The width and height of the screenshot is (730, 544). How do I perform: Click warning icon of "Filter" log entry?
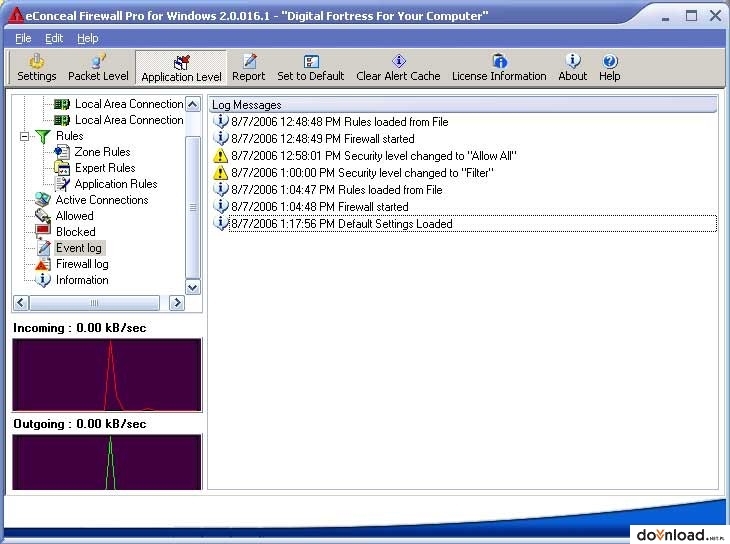pyautogui.click(x=220, y=173)
